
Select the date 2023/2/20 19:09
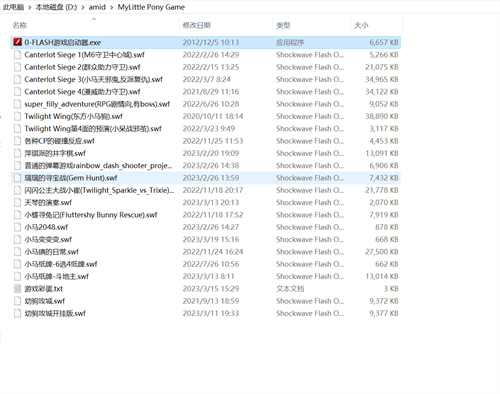coord(211,153)
